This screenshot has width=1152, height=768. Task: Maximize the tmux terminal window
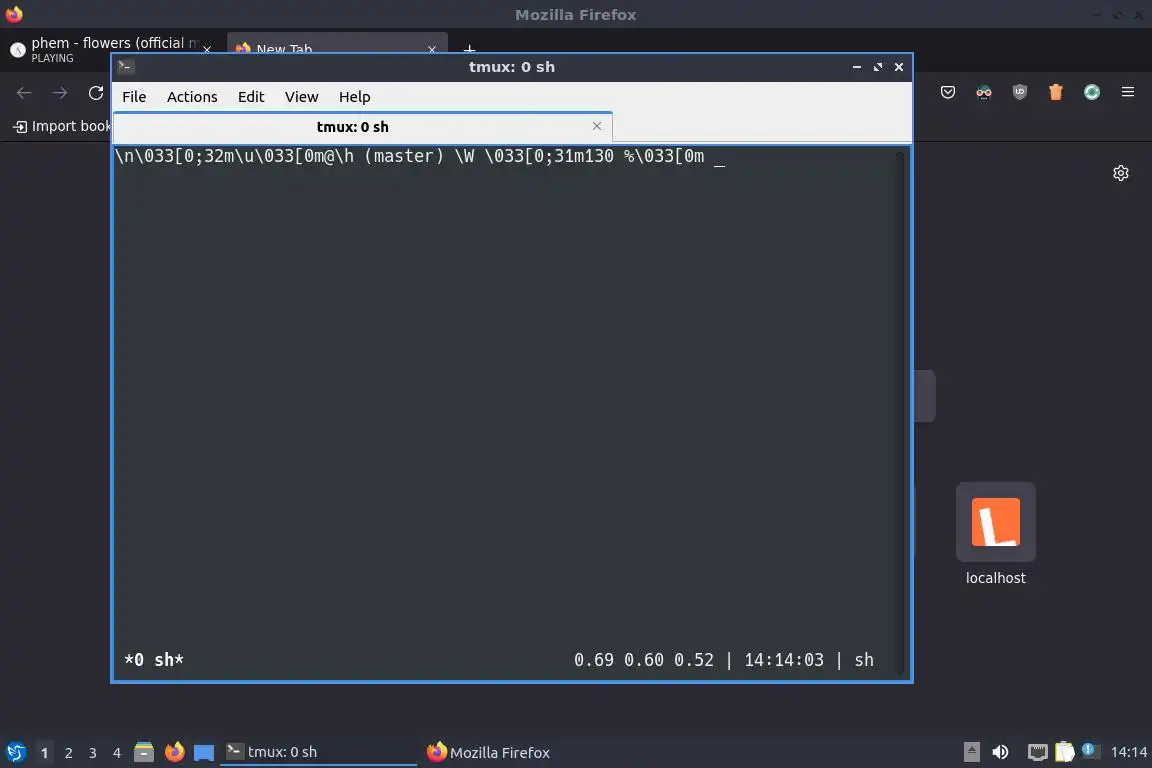877,67
